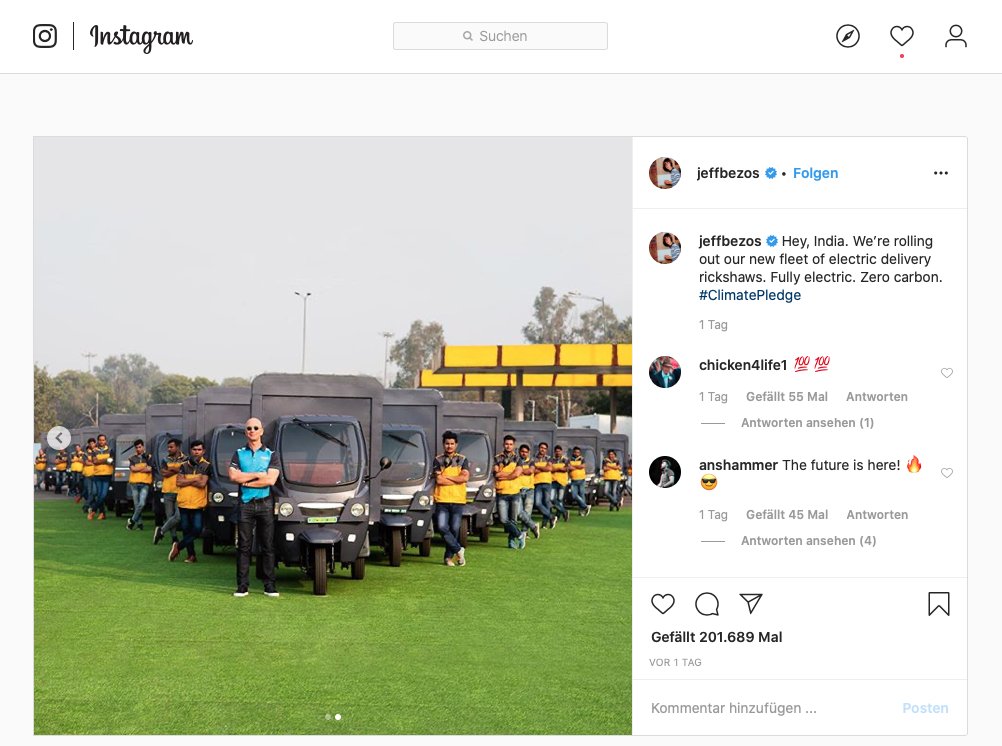Viewport: 1002px width, 746px height.
Task: Follow jeffbezos via 'Folgen' link
Action: point(815,173)
